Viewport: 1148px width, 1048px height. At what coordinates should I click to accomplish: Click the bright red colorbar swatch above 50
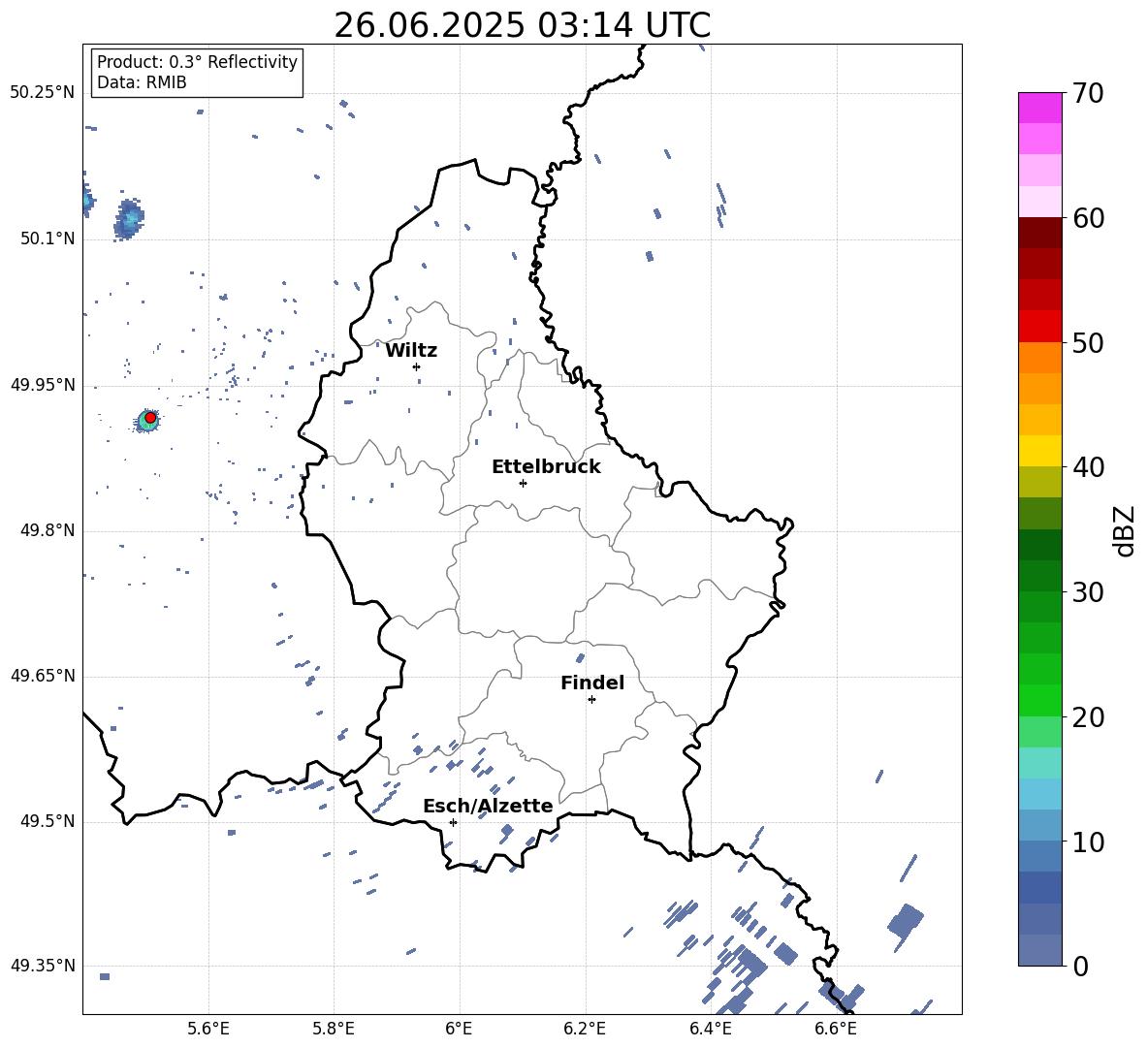pos(1039,327)
